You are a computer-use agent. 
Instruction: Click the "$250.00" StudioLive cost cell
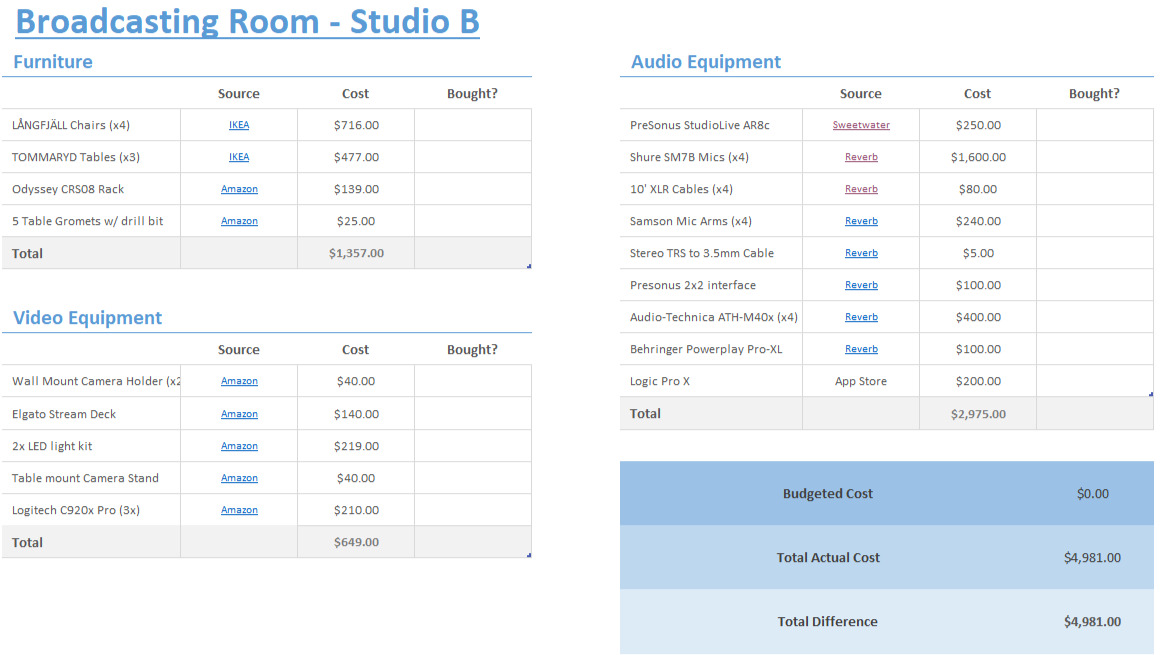(x=978, y=125)
